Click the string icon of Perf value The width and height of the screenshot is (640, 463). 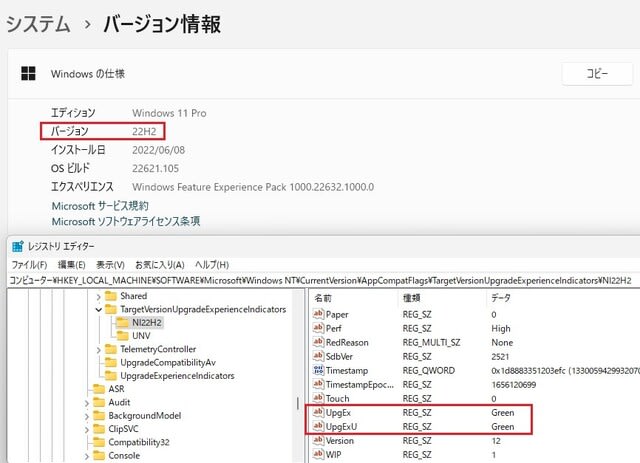coord(318,328)
